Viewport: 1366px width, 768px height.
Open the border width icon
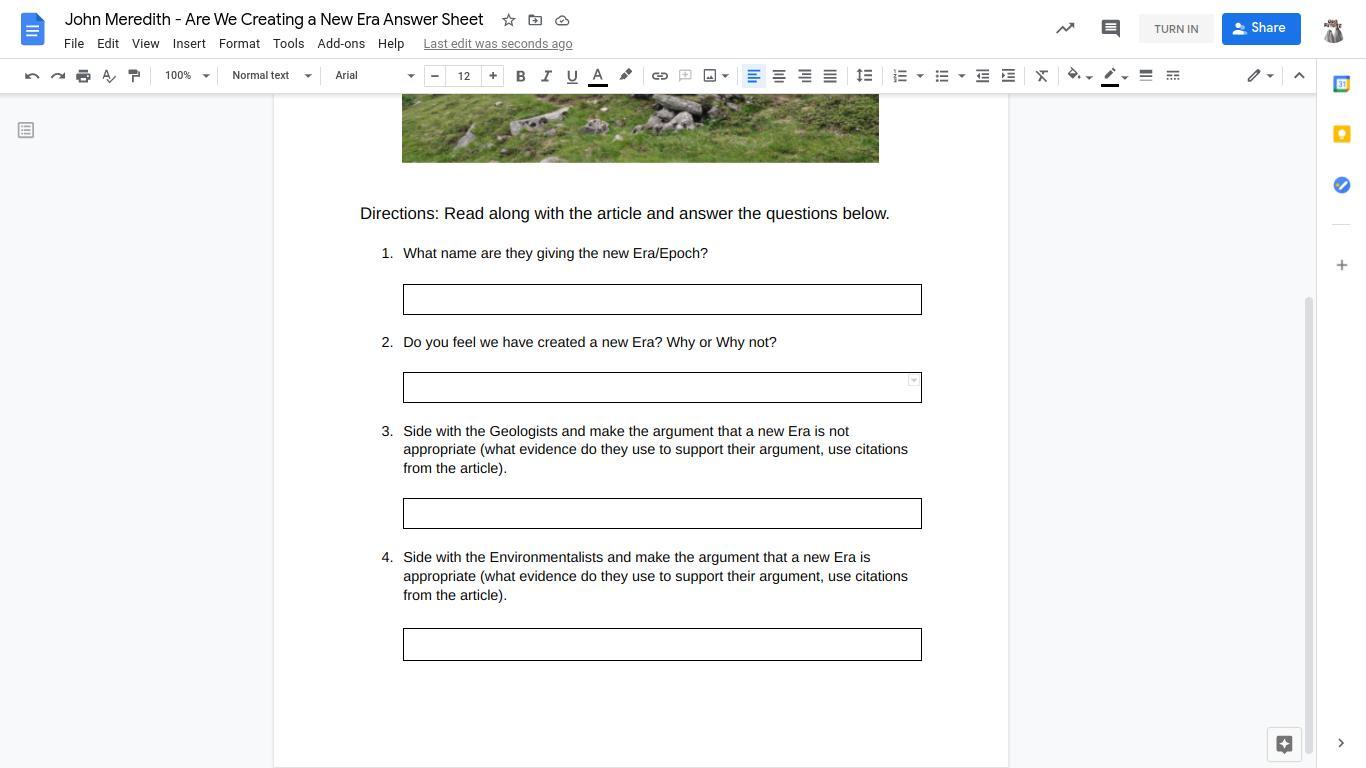(x=1146, y=76)
